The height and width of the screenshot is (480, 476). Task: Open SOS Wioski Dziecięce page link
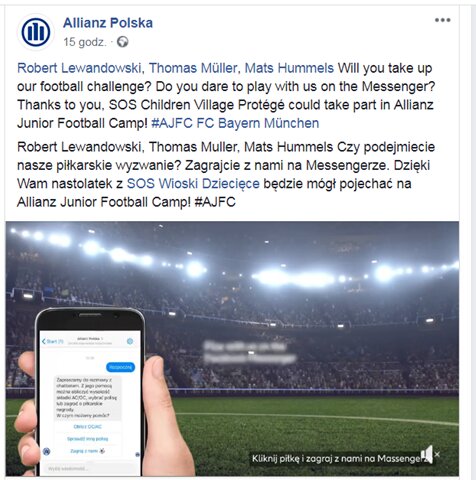(x=193, y=184)
